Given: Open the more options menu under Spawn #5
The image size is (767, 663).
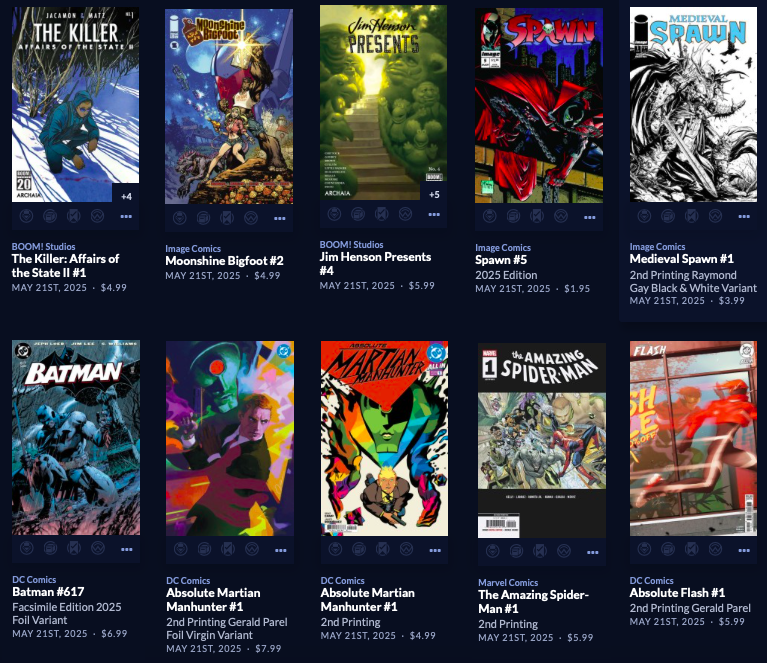Looking at the screenshot, I should 589,217.
